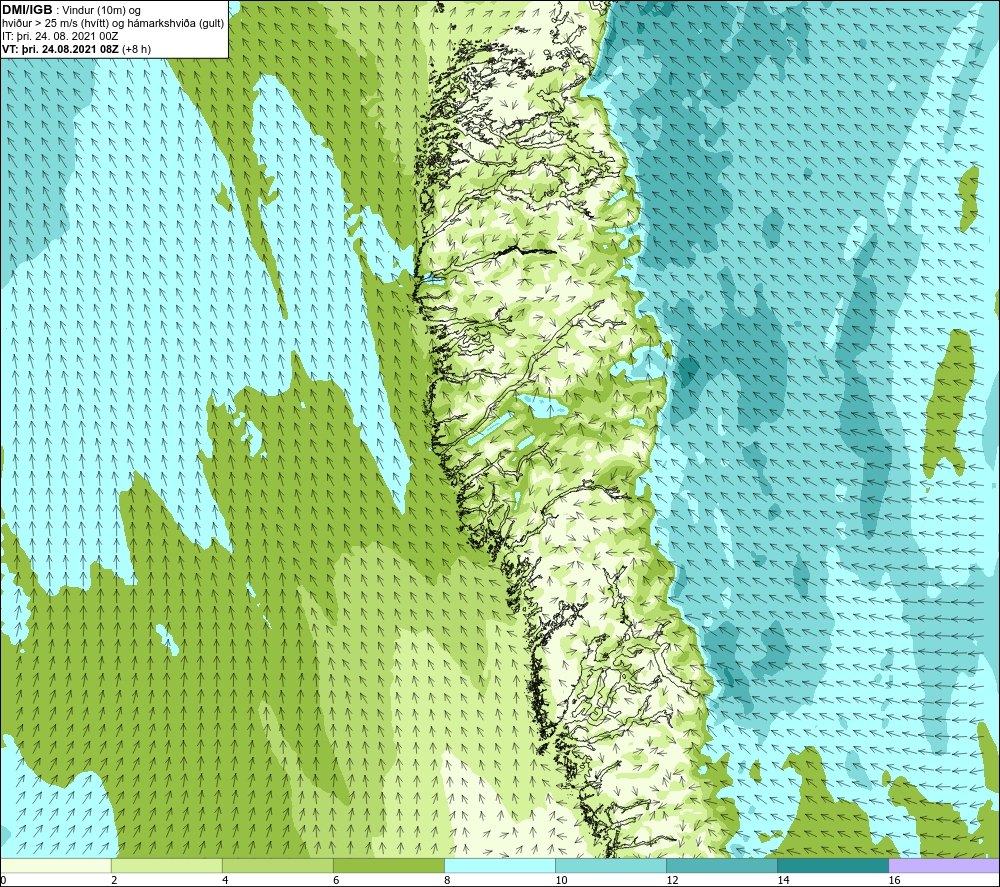Click the 'IT: þri. 24. 08. 2021 00Z' line
This screenshot has width=1000, height=887.
[60, 36]
